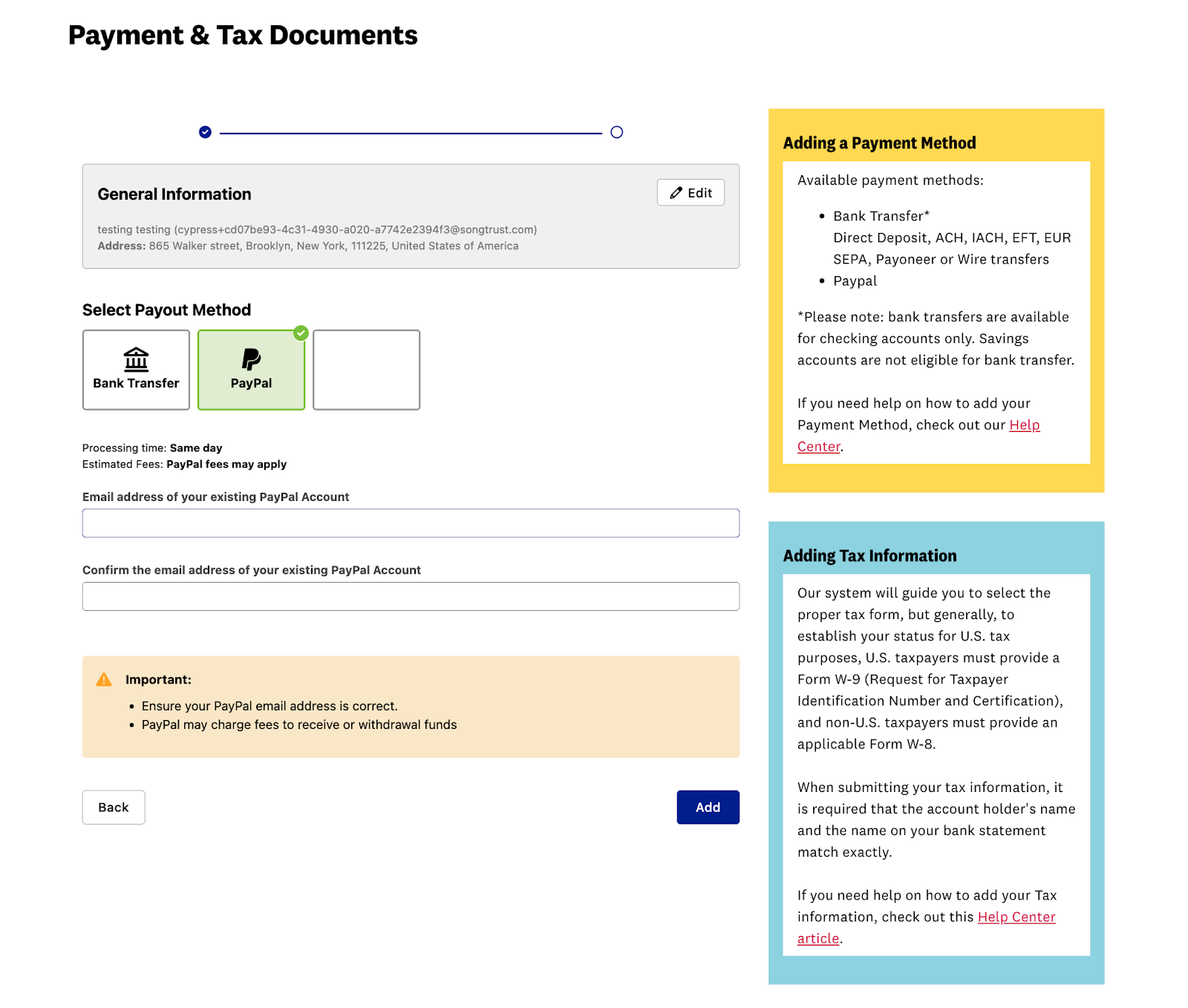Click the Bank Transfer* bullet item
Viewport: 1188px width, 1008px height.
click(881, 216)
